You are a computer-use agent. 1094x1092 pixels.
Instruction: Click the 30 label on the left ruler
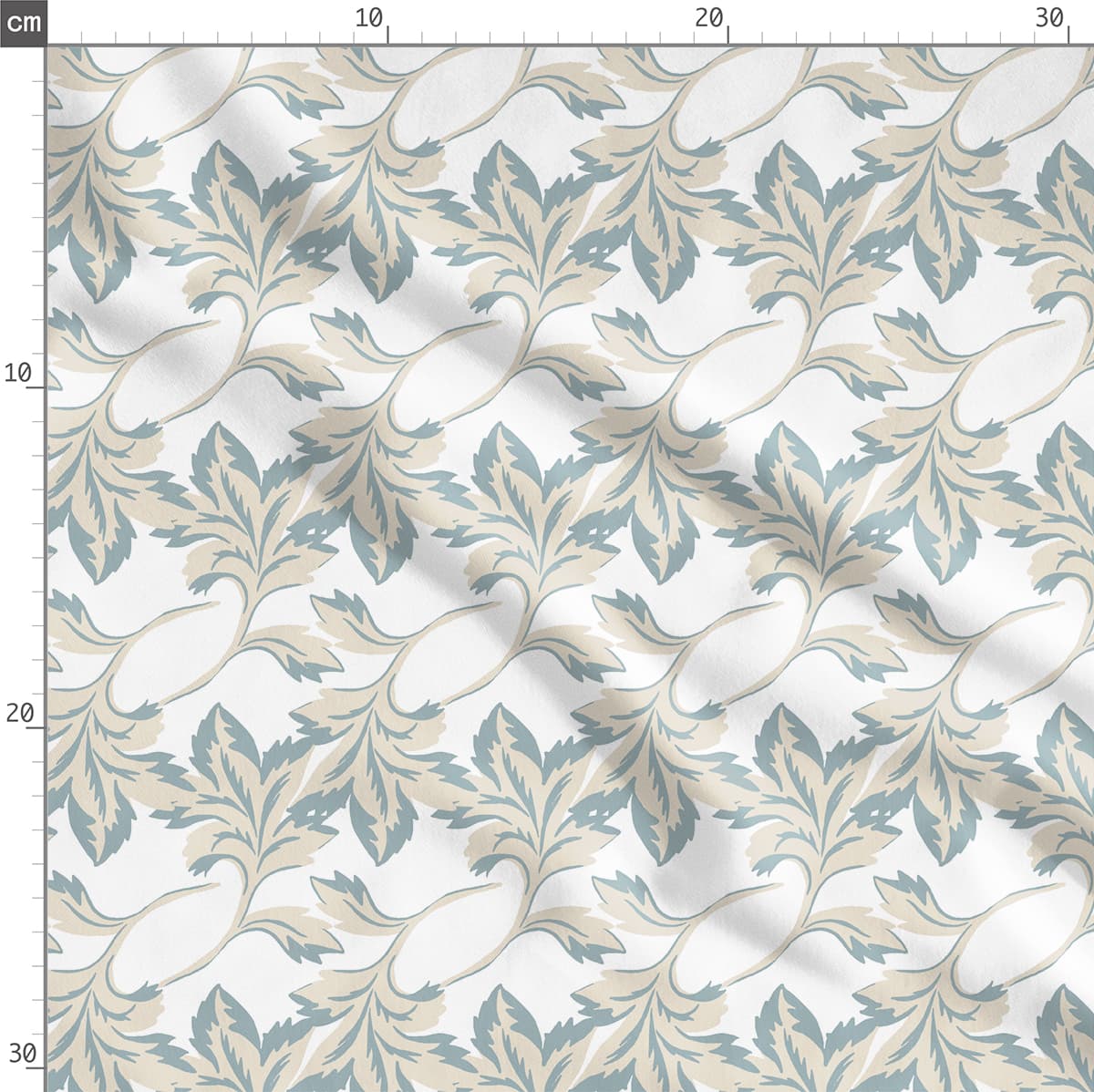tap(17, 1054)
